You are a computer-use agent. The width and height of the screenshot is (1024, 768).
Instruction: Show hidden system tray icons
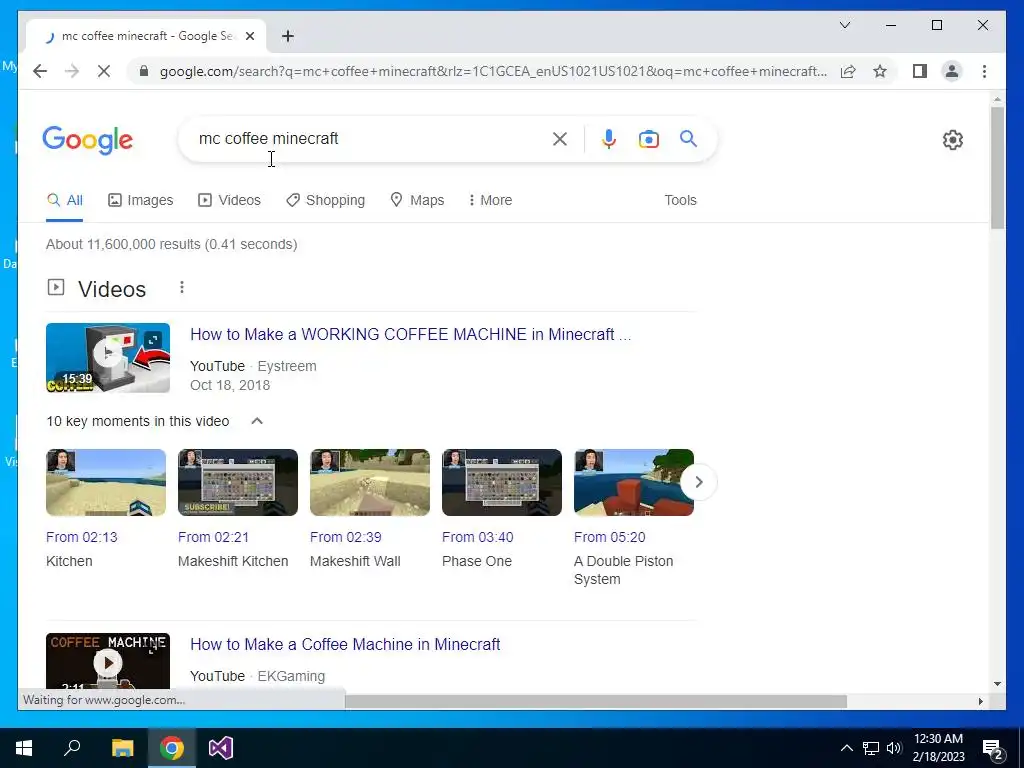click(x=846, y=748)
